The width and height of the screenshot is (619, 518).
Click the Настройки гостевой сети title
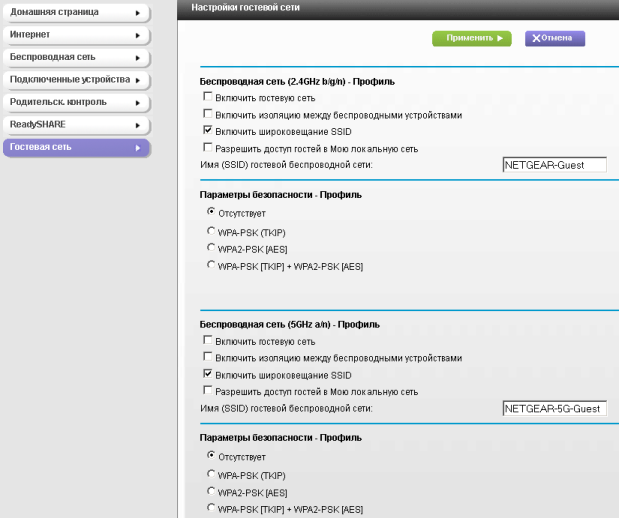point(246,8)
